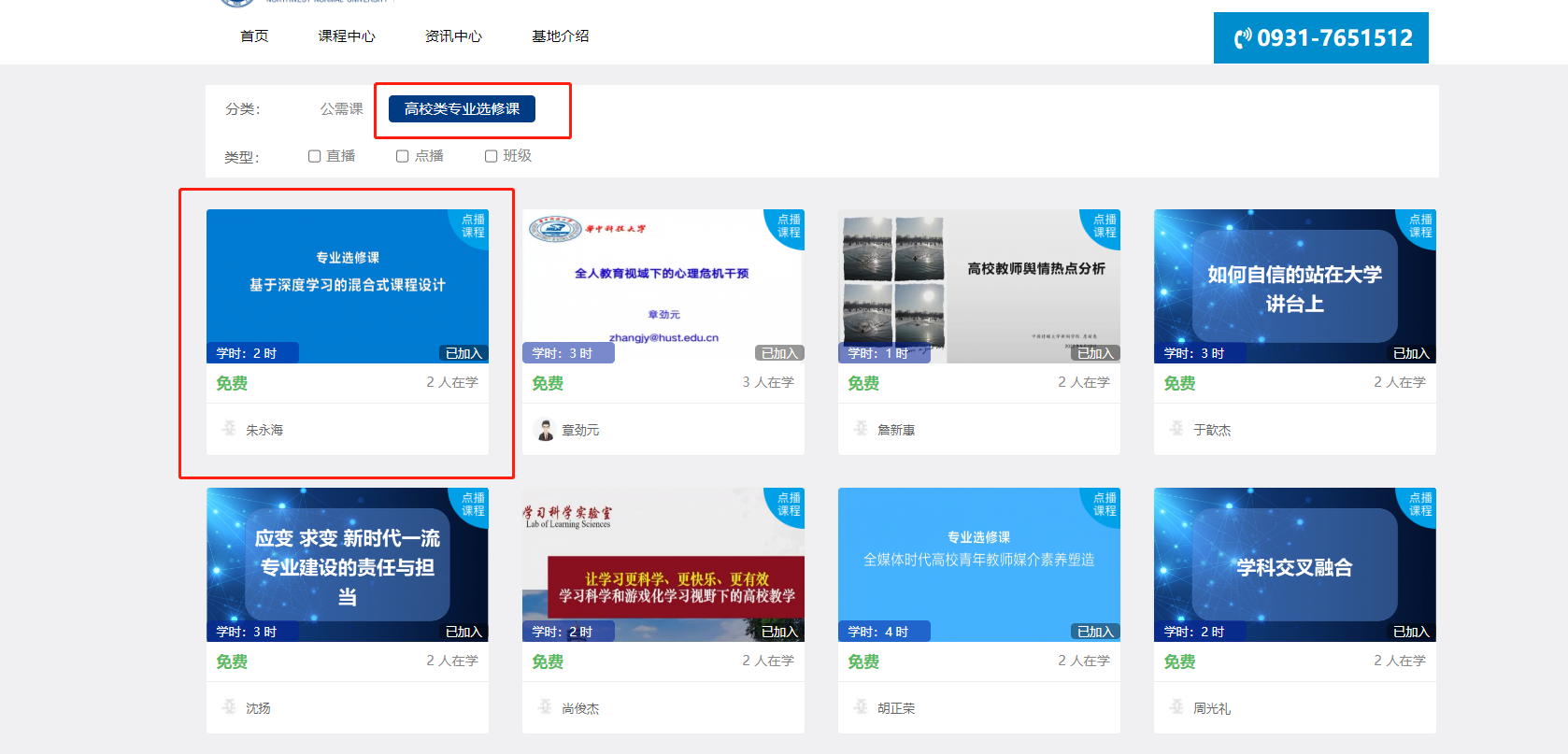
Task: Click the avatar icon beside 胡正荣
Action: tap(861, 707)
